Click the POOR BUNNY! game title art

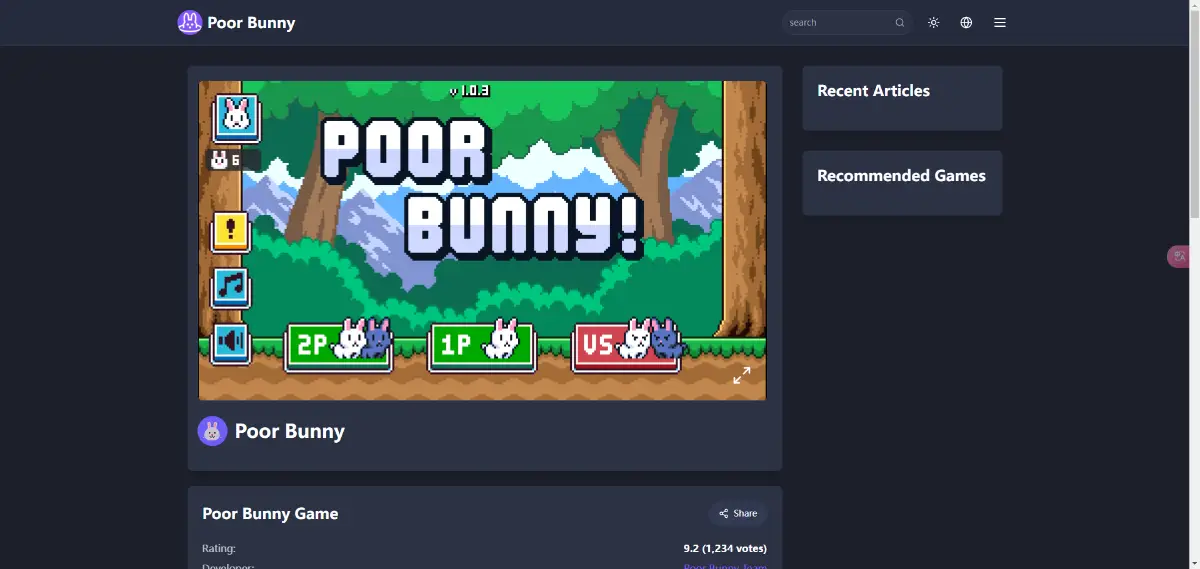tap(481, 189)
